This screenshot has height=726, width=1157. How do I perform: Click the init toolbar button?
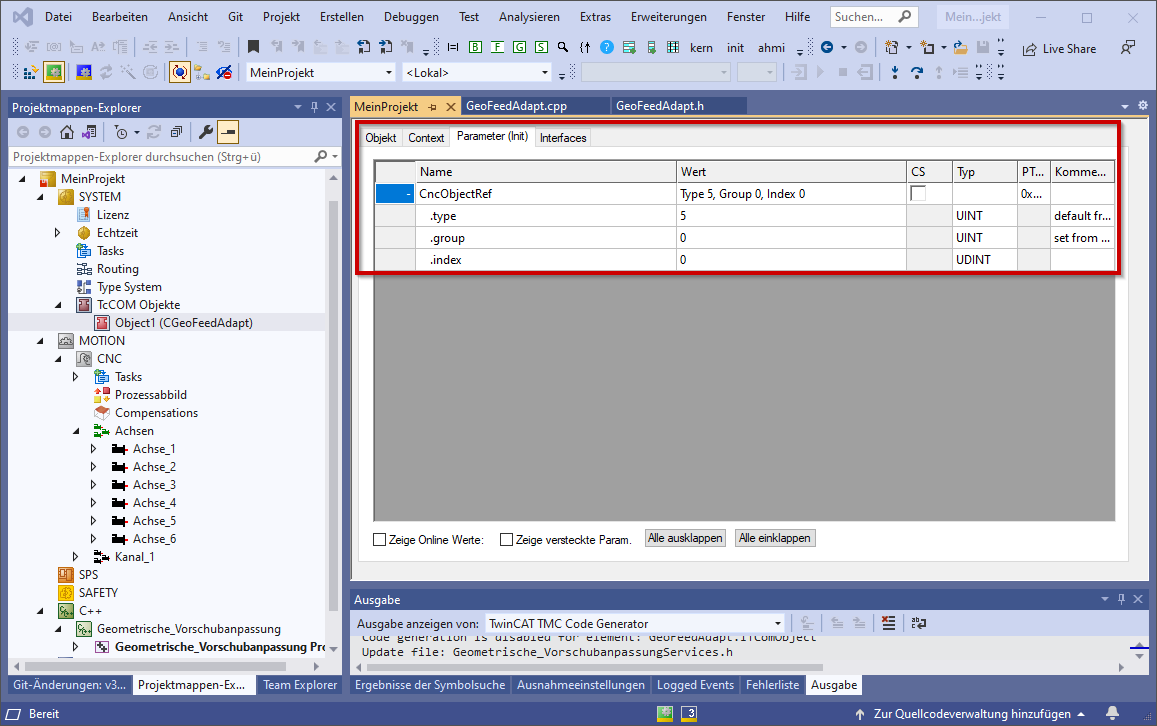(x=736, y=48)
